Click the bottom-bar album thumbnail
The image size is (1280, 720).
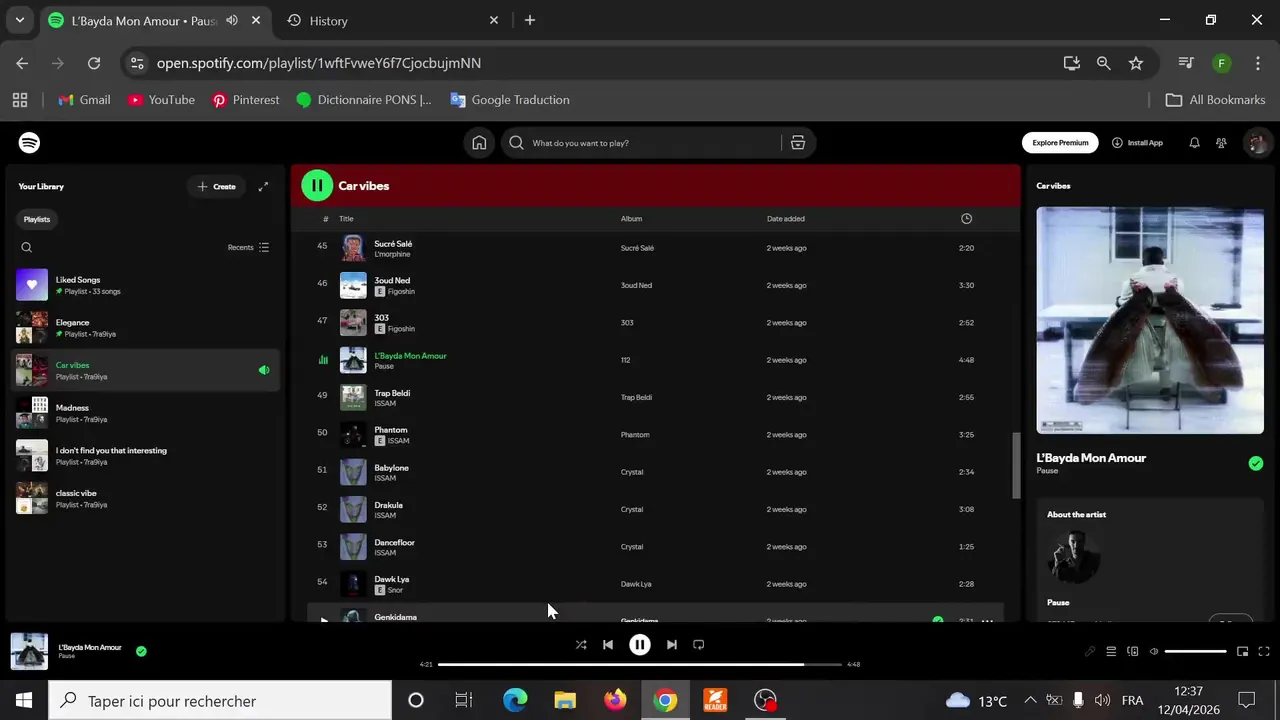coord(29,651)
